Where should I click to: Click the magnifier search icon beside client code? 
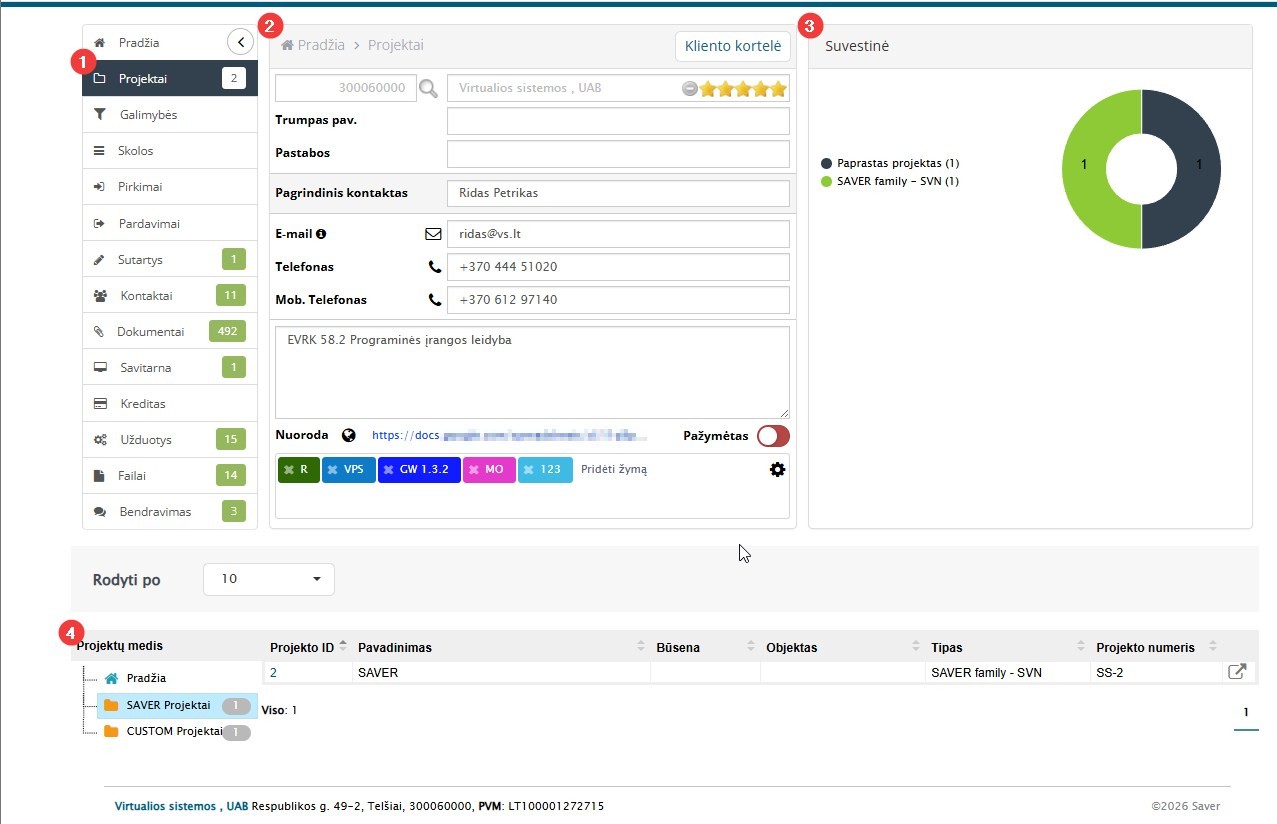click(428, 89)
